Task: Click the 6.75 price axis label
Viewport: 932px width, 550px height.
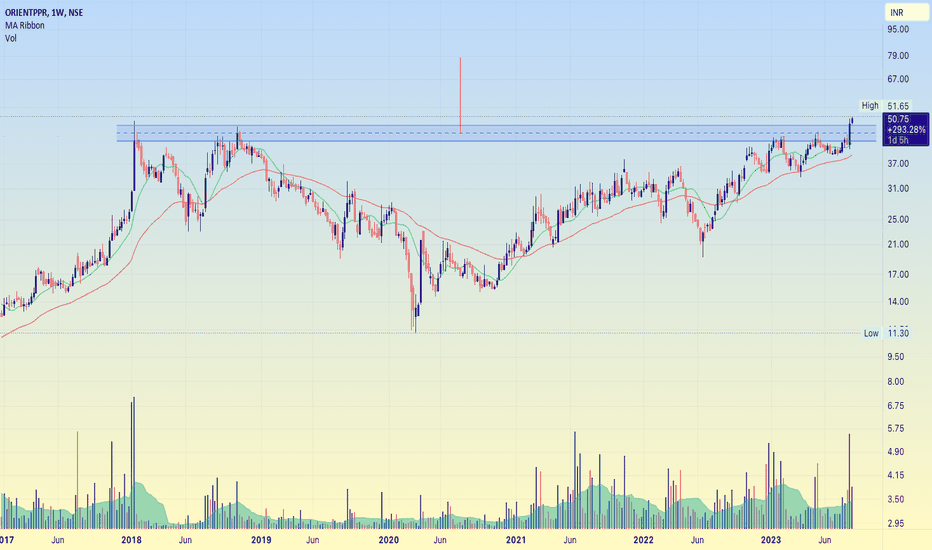Action: (896, 406)
